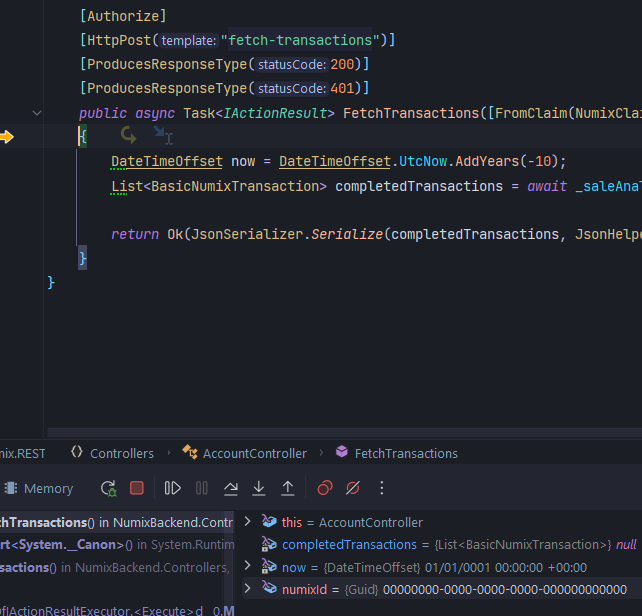Image resolution: width=642 pixels, height=616 pixels.
Task: Click the AddYears(-10) call
Action: coord(506,161)
